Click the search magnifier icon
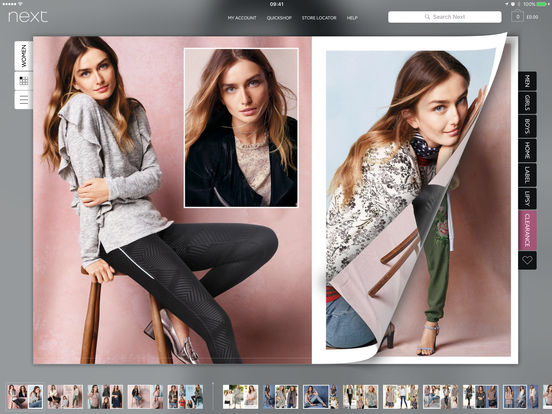The width and height of the screenshot is (552, 414). click(427, 17)
